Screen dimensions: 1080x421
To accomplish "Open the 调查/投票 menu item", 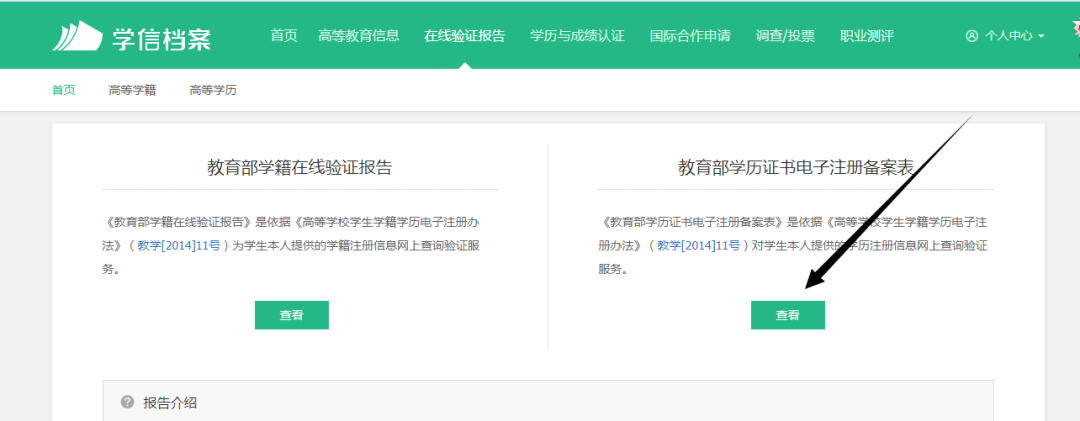I will pyautogui.click(x=785, y=36).
